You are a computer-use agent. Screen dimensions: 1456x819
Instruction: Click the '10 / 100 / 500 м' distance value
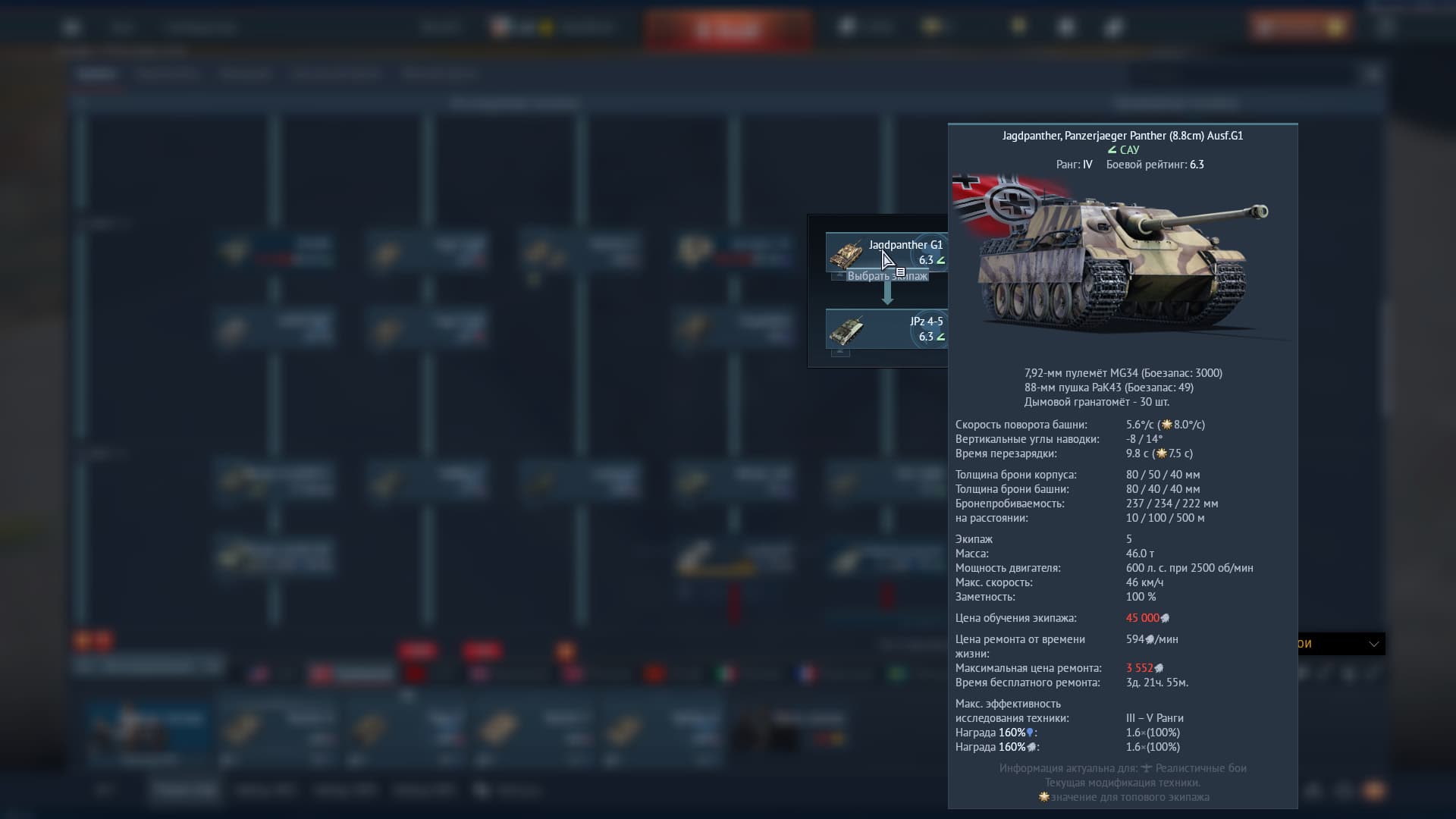coord(1165,518)
